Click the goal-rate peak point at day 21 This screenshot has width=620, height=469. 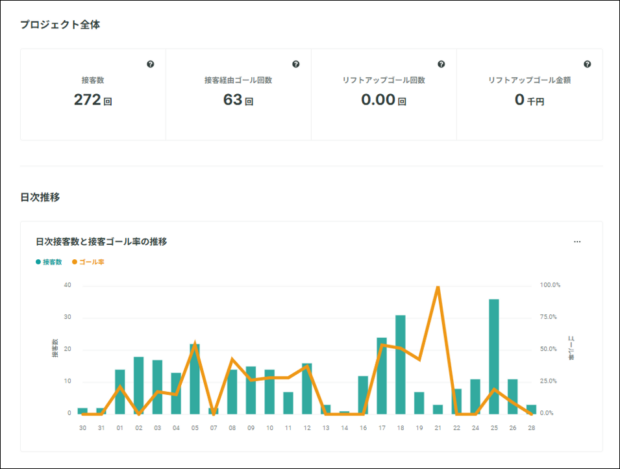point(438,288)
